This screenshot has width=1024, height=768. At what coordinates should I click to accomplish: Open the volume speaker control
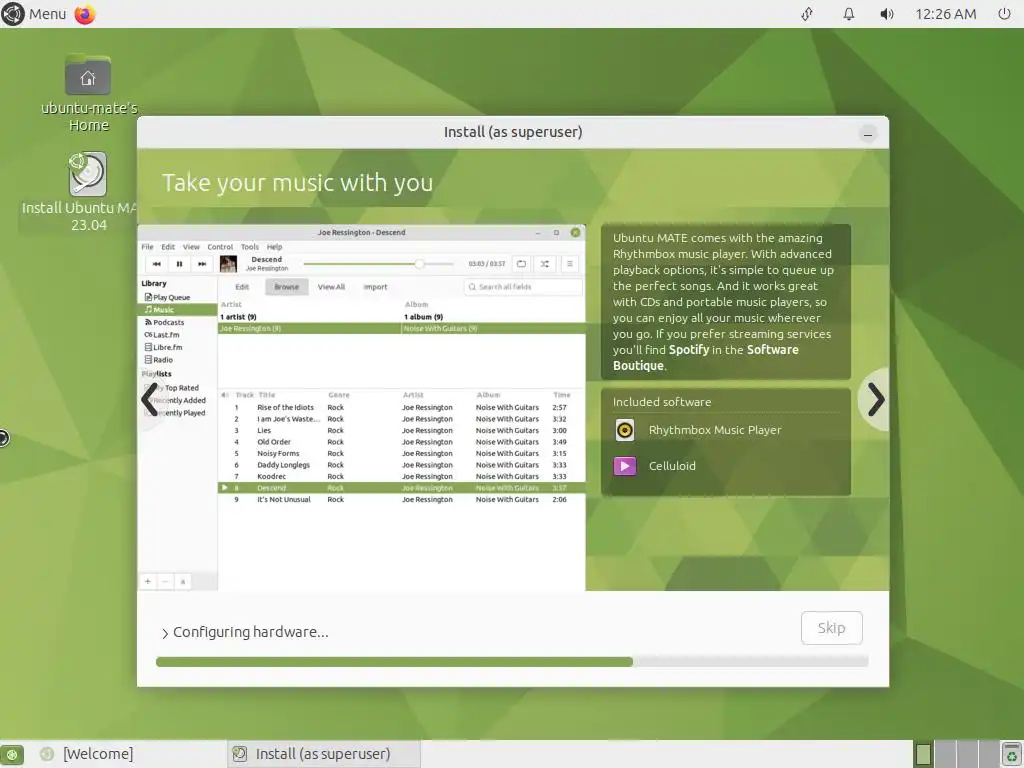pos(886,14)
